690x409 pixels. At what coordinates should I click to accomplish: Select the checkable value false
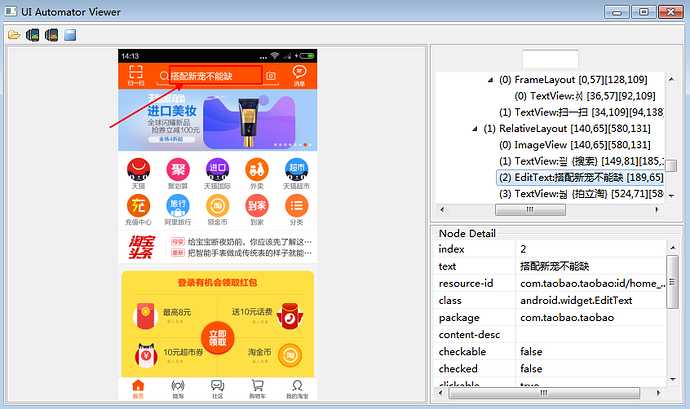click(531, 352)
